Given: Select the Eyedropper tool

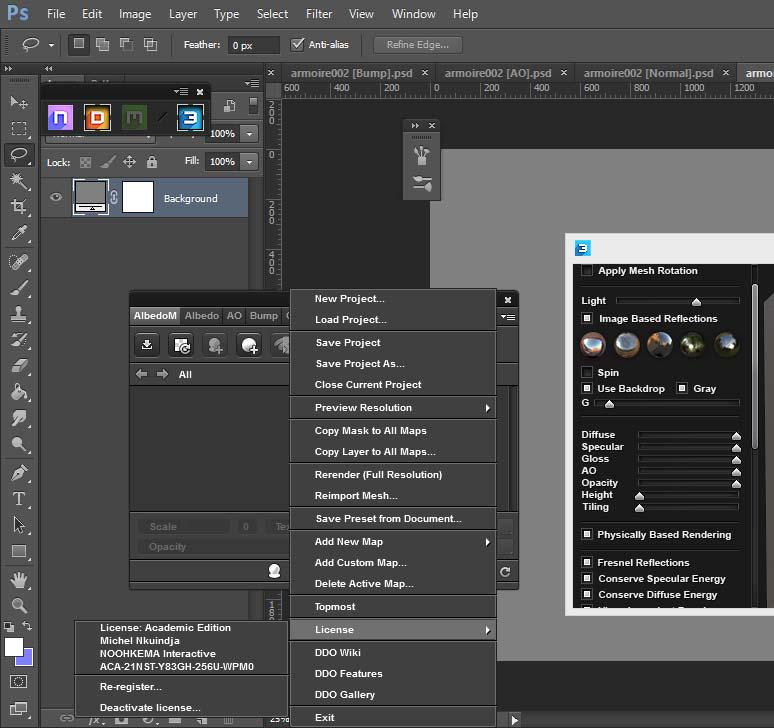Looking at the screenshot, I should (x=19, y=232).
